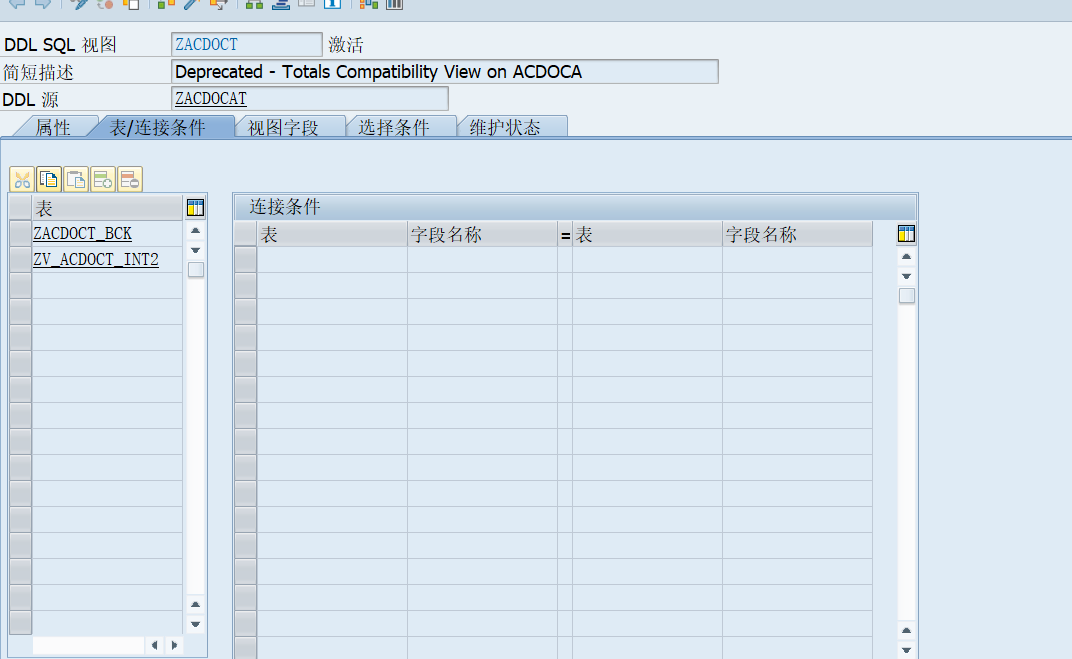Insert a new row using the green plus icon
1072x659 pixels.
(x=103, y=179)
